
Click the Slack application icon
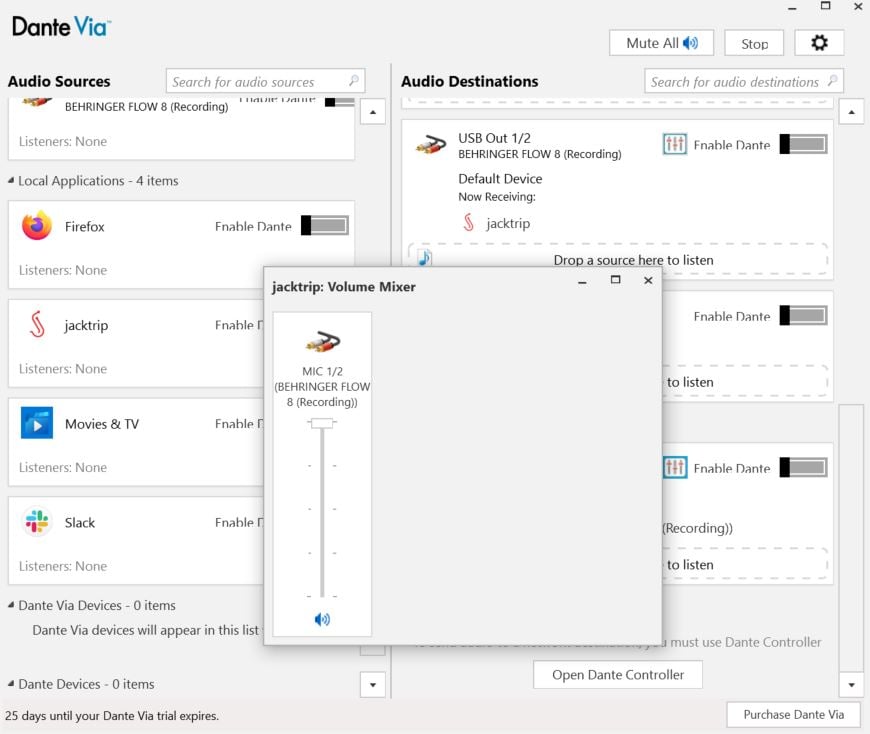click(x=38, y=523)
